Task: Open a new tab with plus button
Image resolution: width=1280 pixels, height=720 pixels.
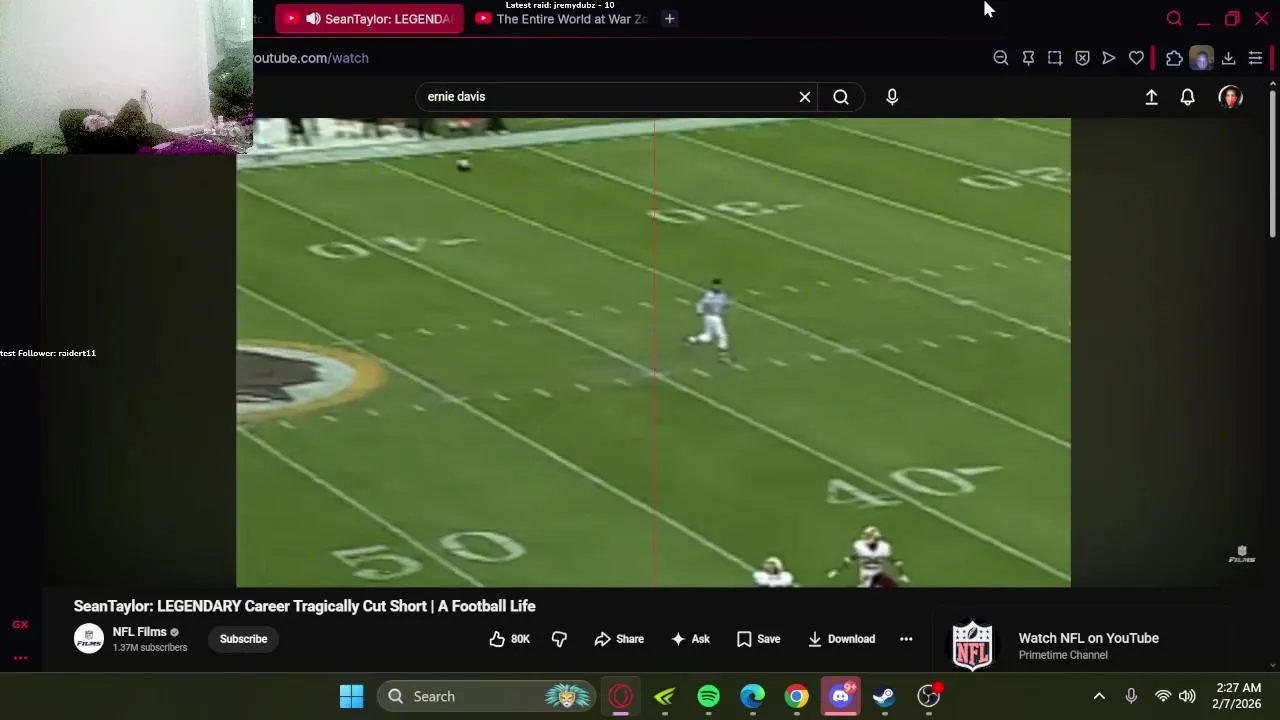Action: coord(669,18)
